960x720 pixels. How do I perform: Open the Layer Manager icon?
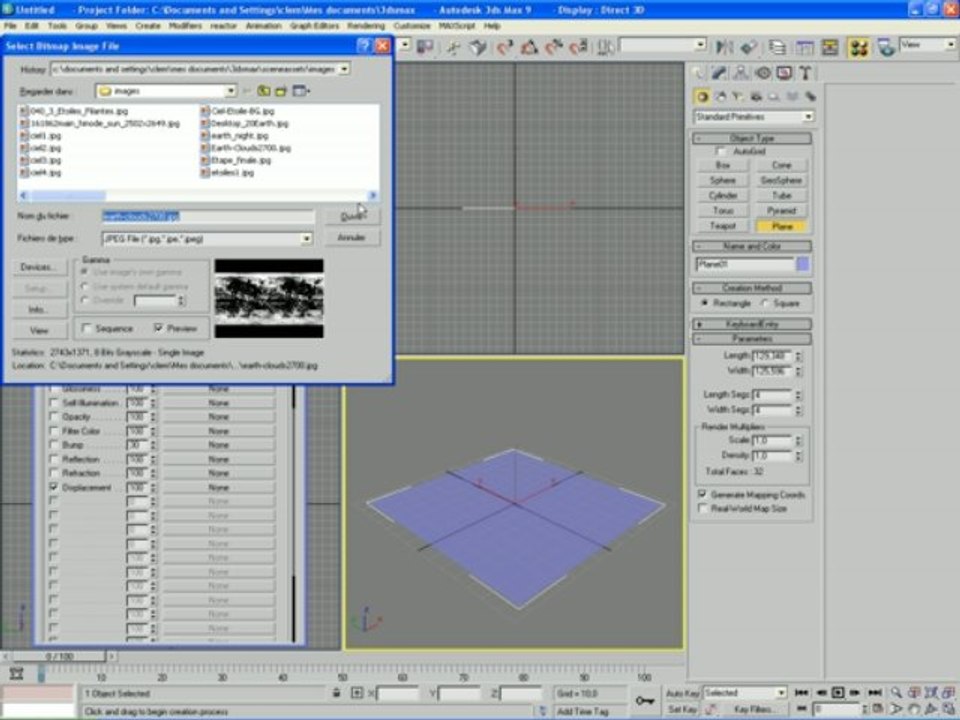click(x=778, y=47)
